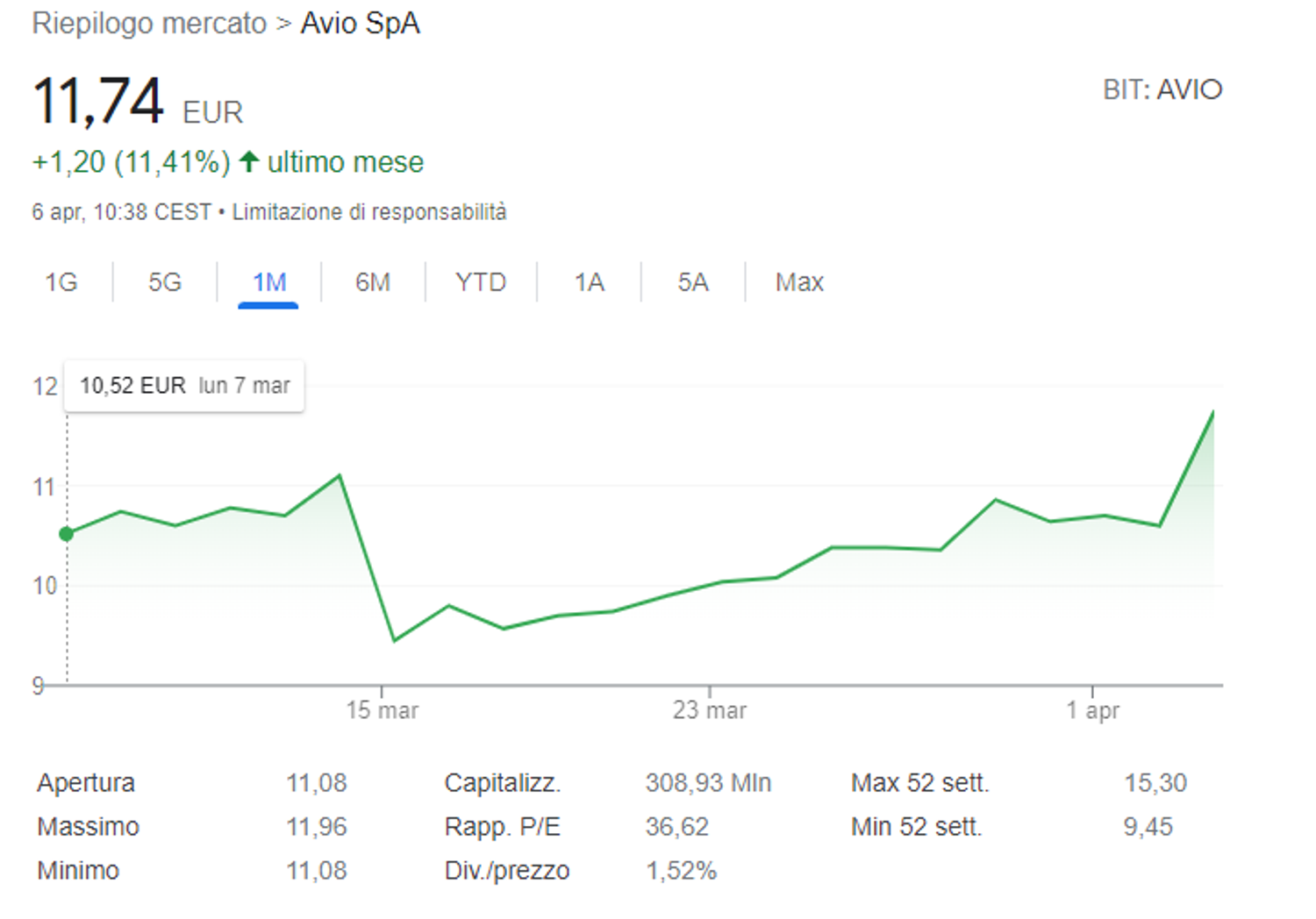Switch to the 5G range tab
Image resolution: width=1316 pixels, height=919 pixels.
(x=165, y=282)
